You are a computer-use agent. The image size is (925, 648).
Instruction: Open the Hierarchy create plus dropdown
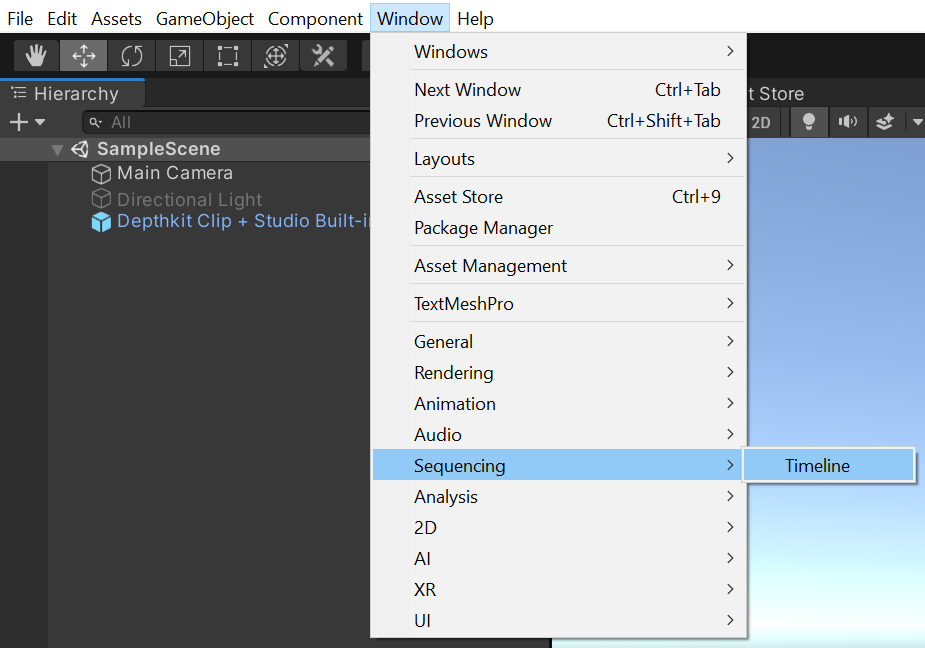pos(27,122)
